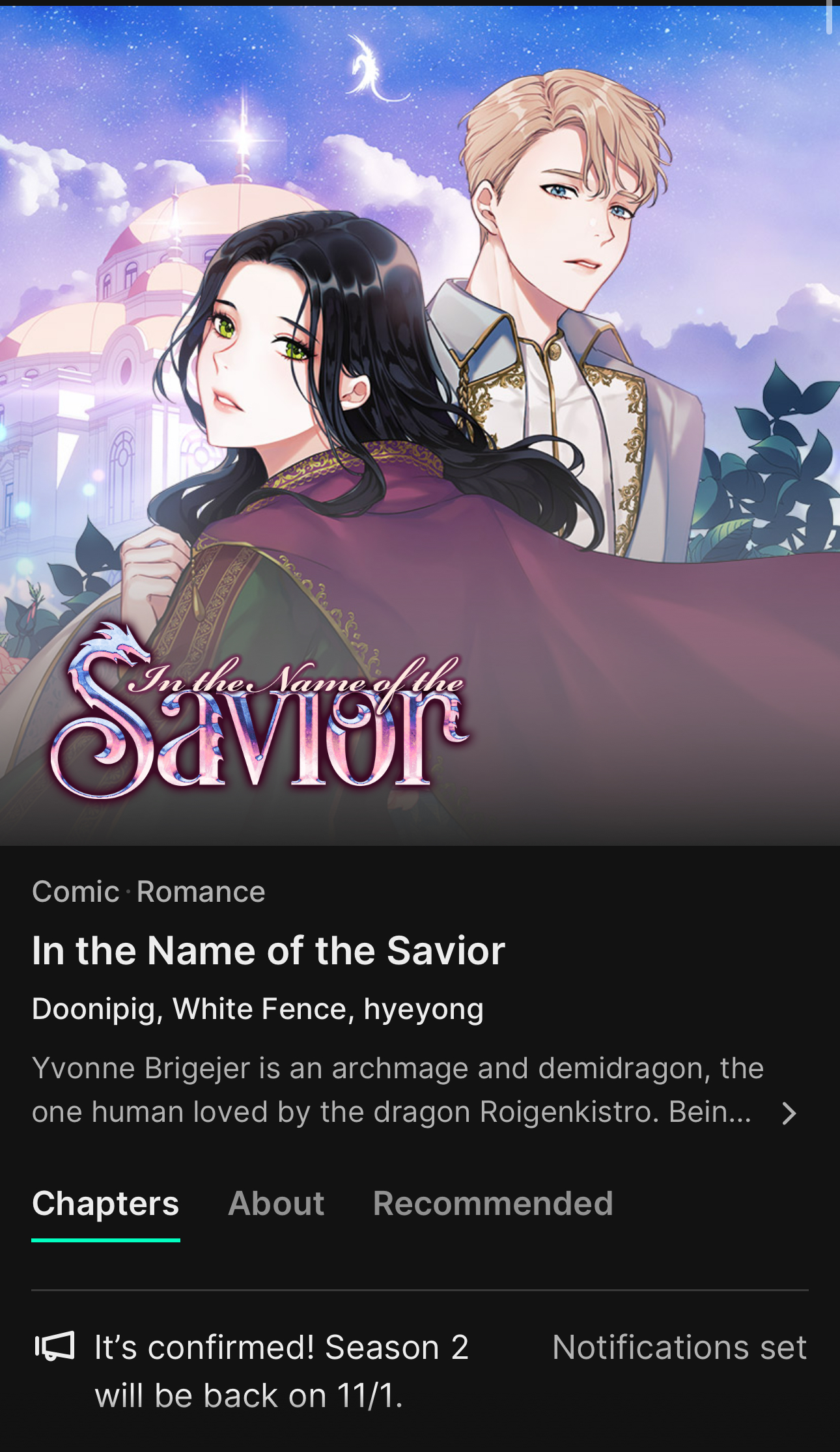This screenshot has width=840, height=1452.
Task: Tap the blond man on the cover
Action: [x=567, y=293]
